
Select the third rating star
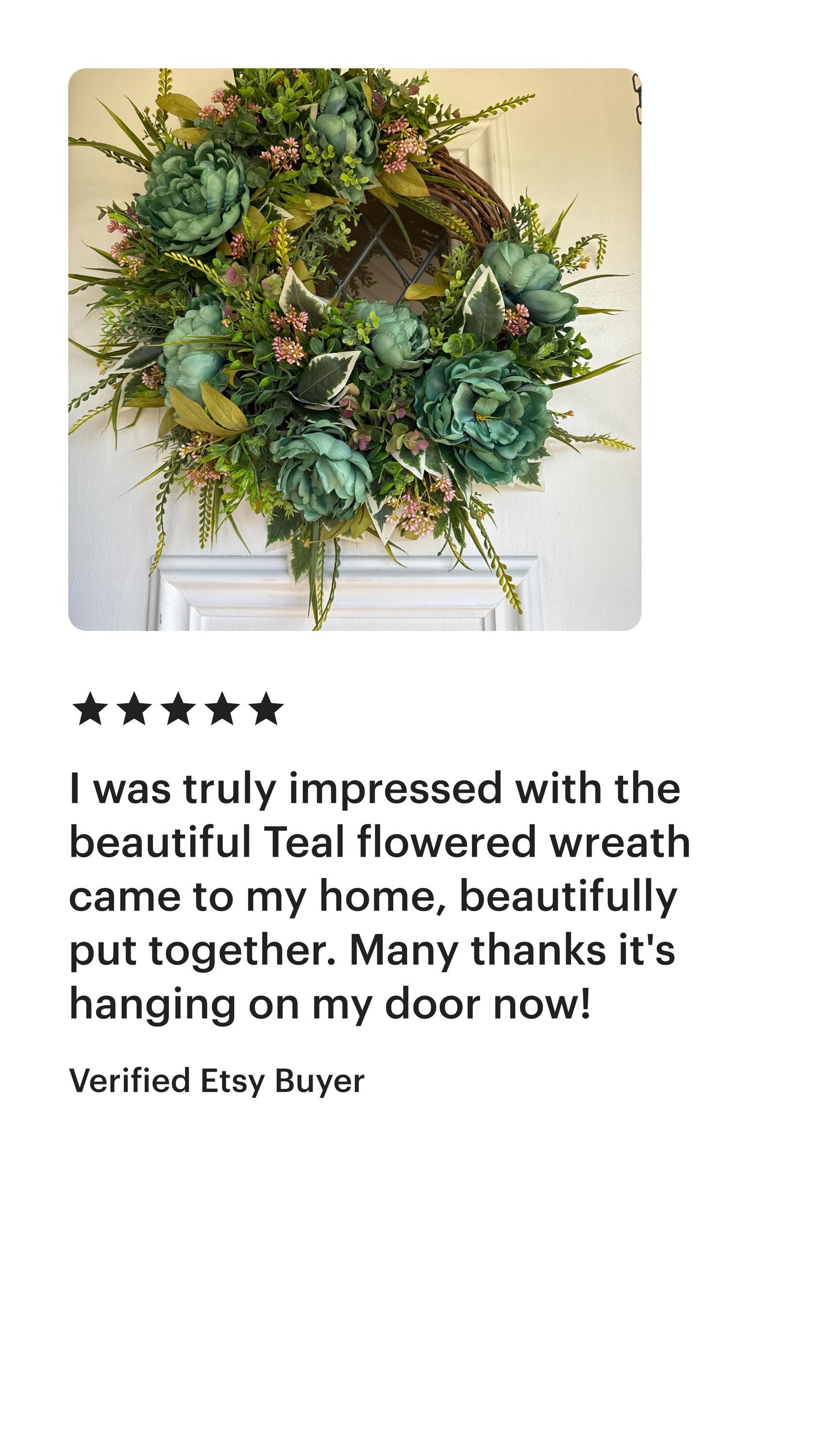click(x=178, y=708)
